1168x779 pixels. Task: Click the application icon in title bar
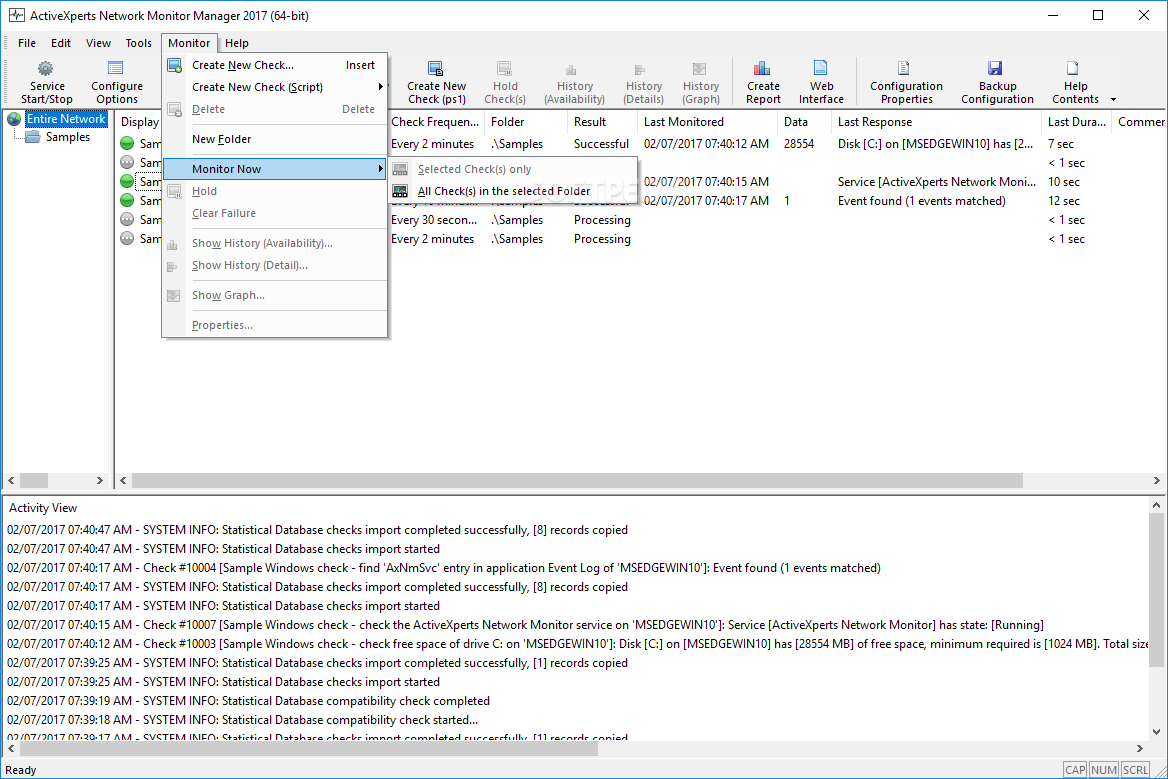16,15
